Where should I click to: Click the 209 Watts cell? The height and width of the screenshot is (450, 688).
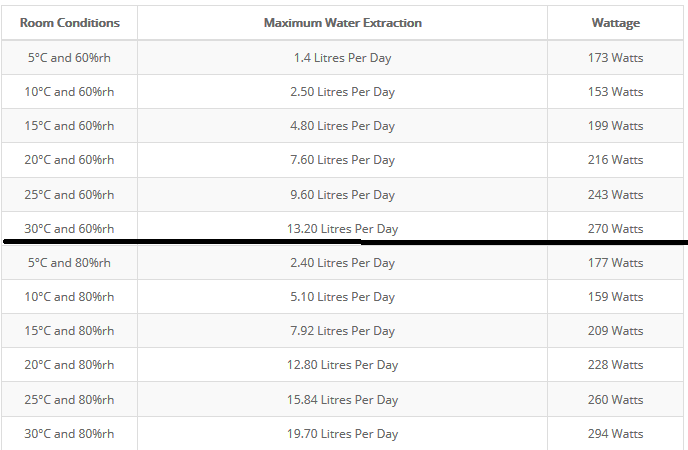(615, 331)
